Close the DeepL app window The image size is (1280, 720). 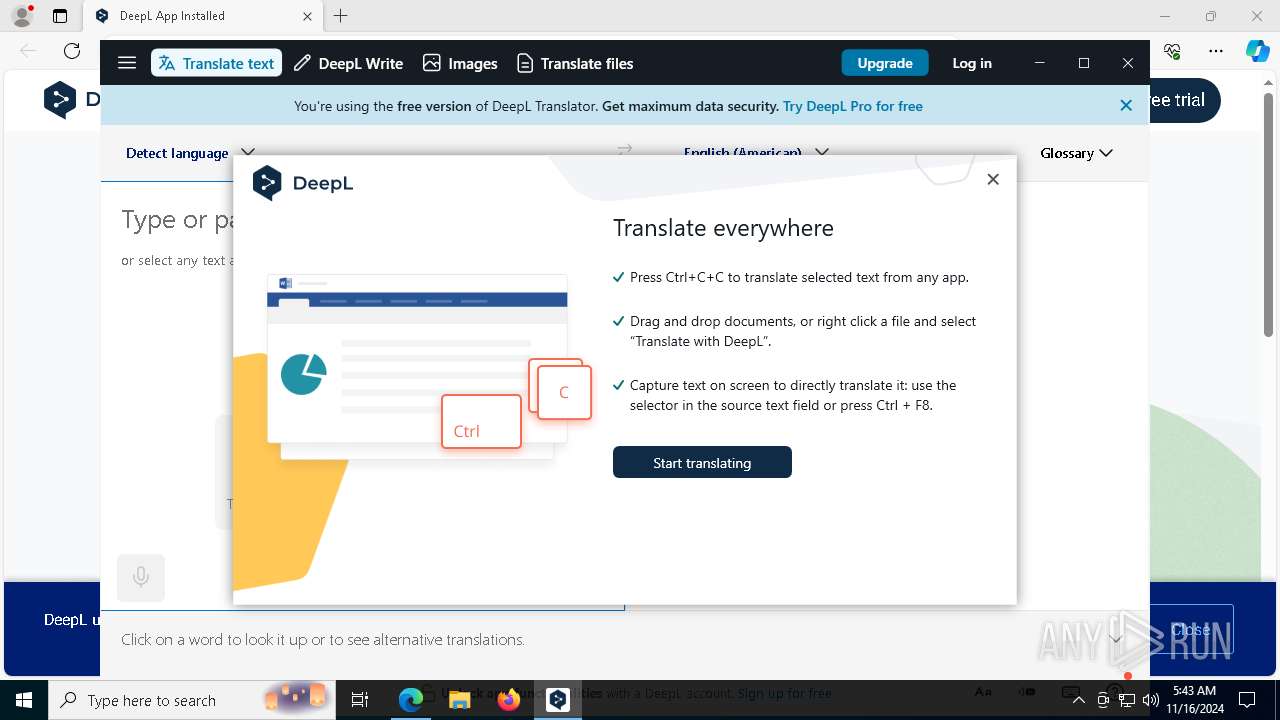click(x=1128, y=63)
